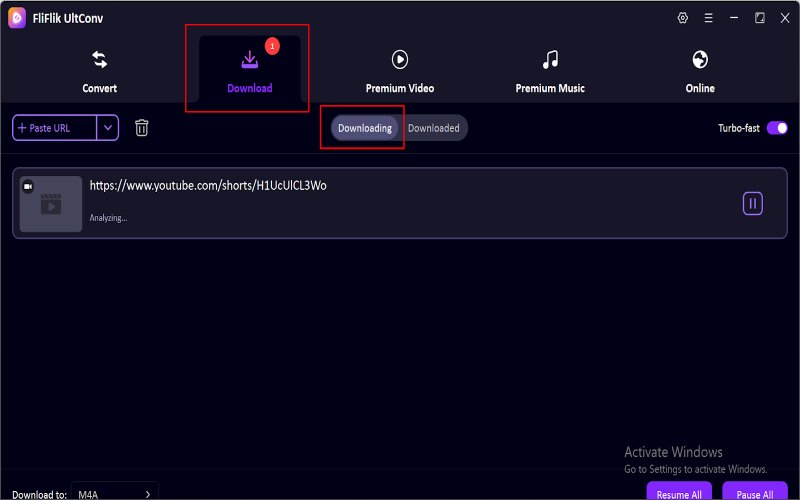Open the hamburger menu icon

708,18
